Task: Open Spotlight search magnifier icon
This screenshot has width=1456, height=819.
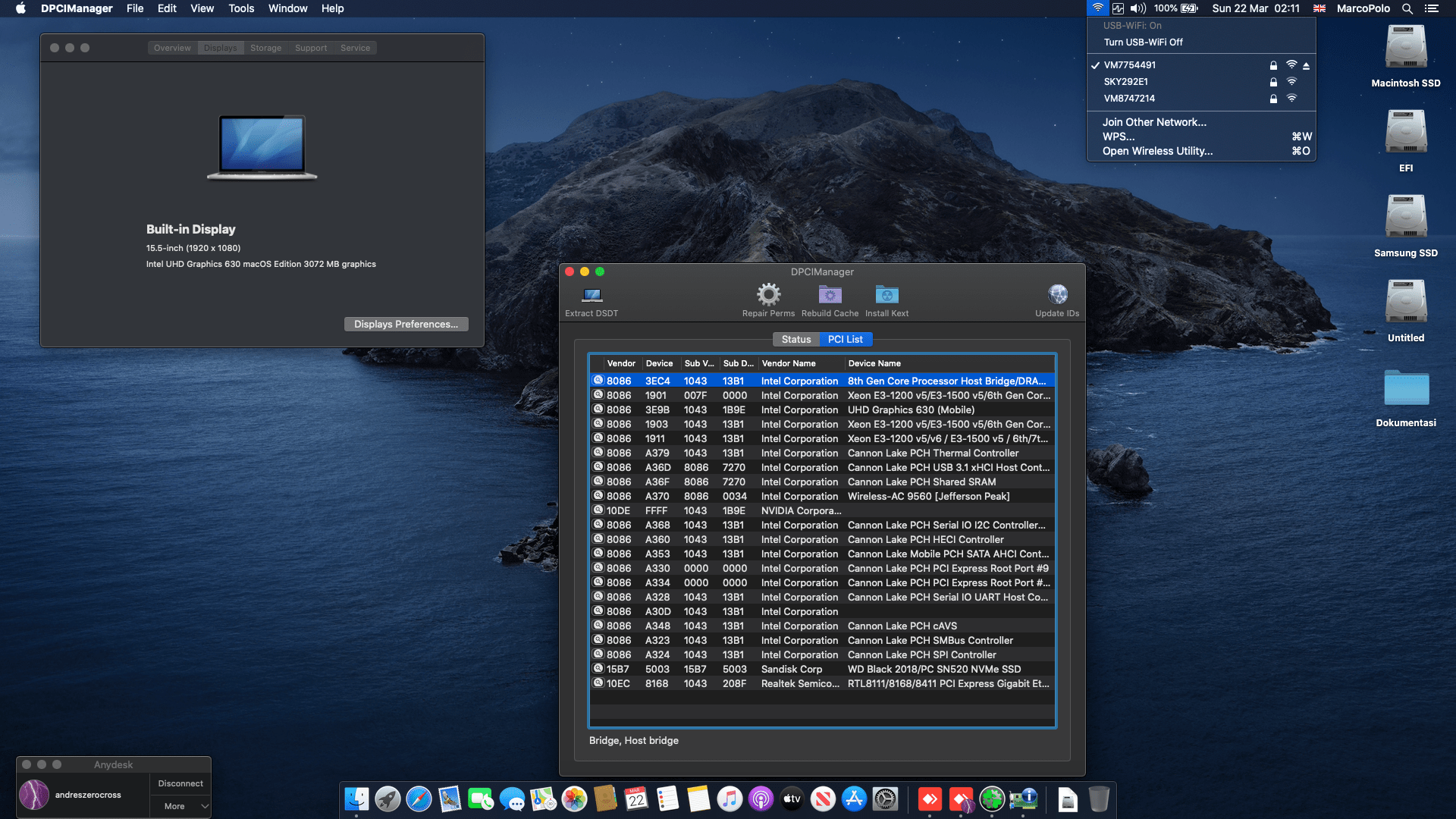Action: pyautogui.click(x=1407, y=8)
